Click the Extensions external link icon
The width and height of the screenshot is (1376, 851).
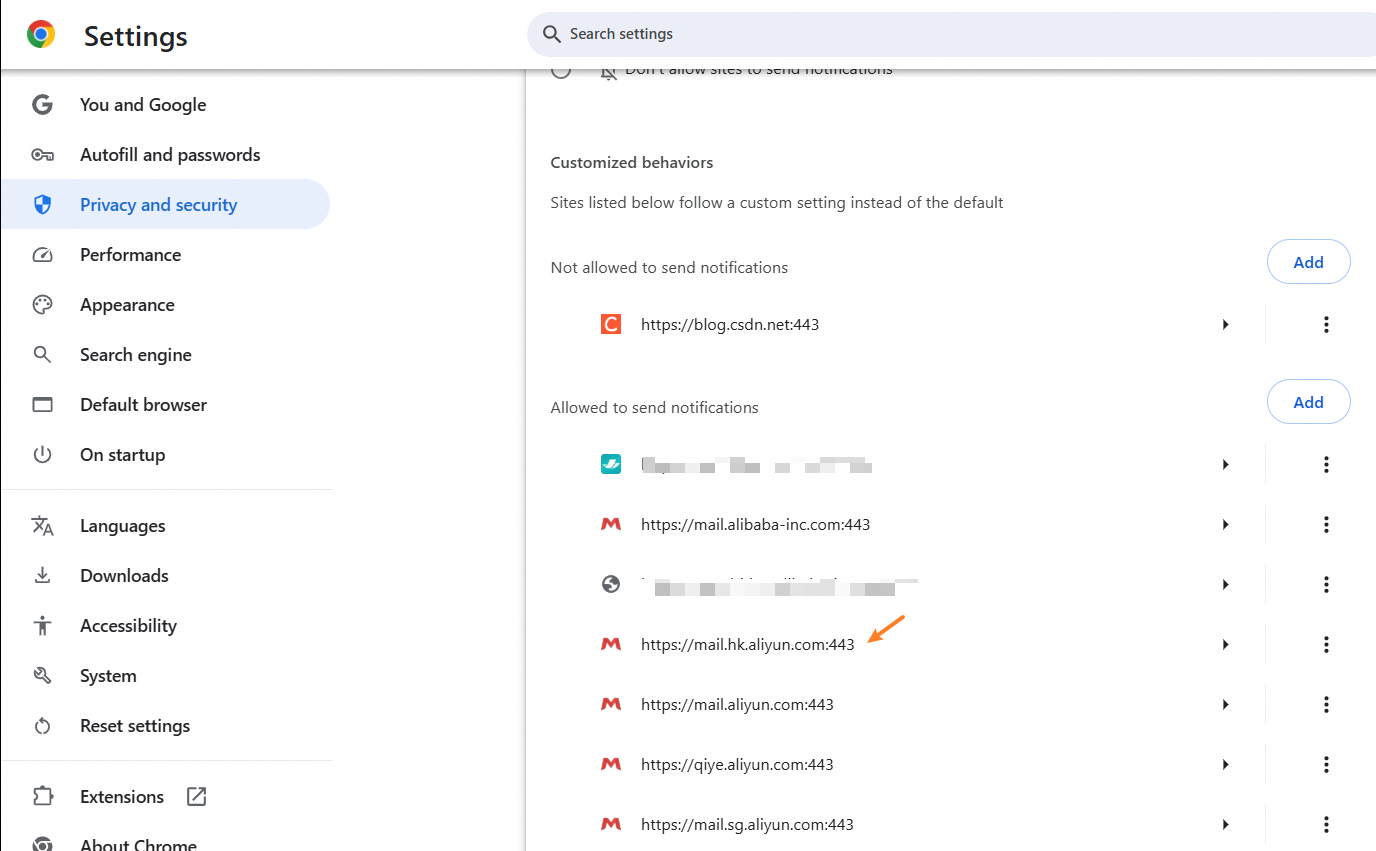197,797
